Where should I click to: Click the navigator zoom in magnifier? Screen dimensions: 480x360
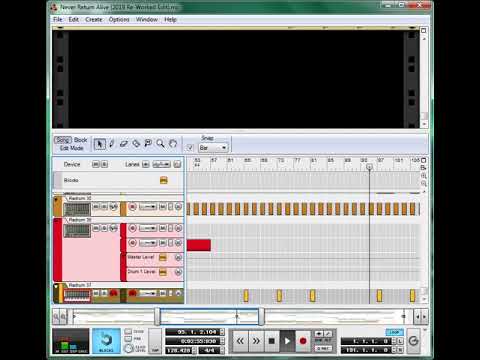(x=63, y=316)
